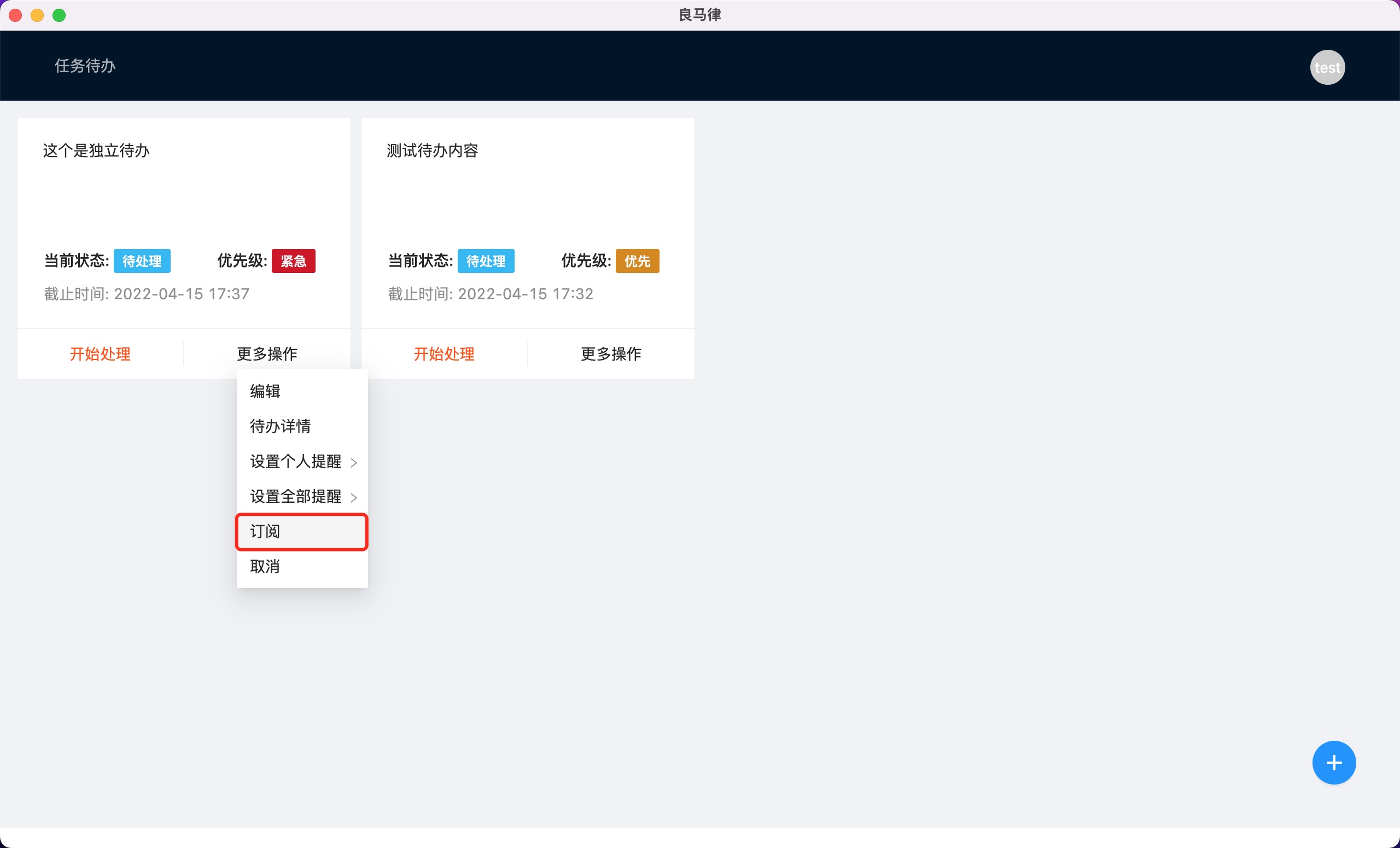Click the blue plus add-task button
This screenshot has height=848, width=1400.
[1333, 762]
